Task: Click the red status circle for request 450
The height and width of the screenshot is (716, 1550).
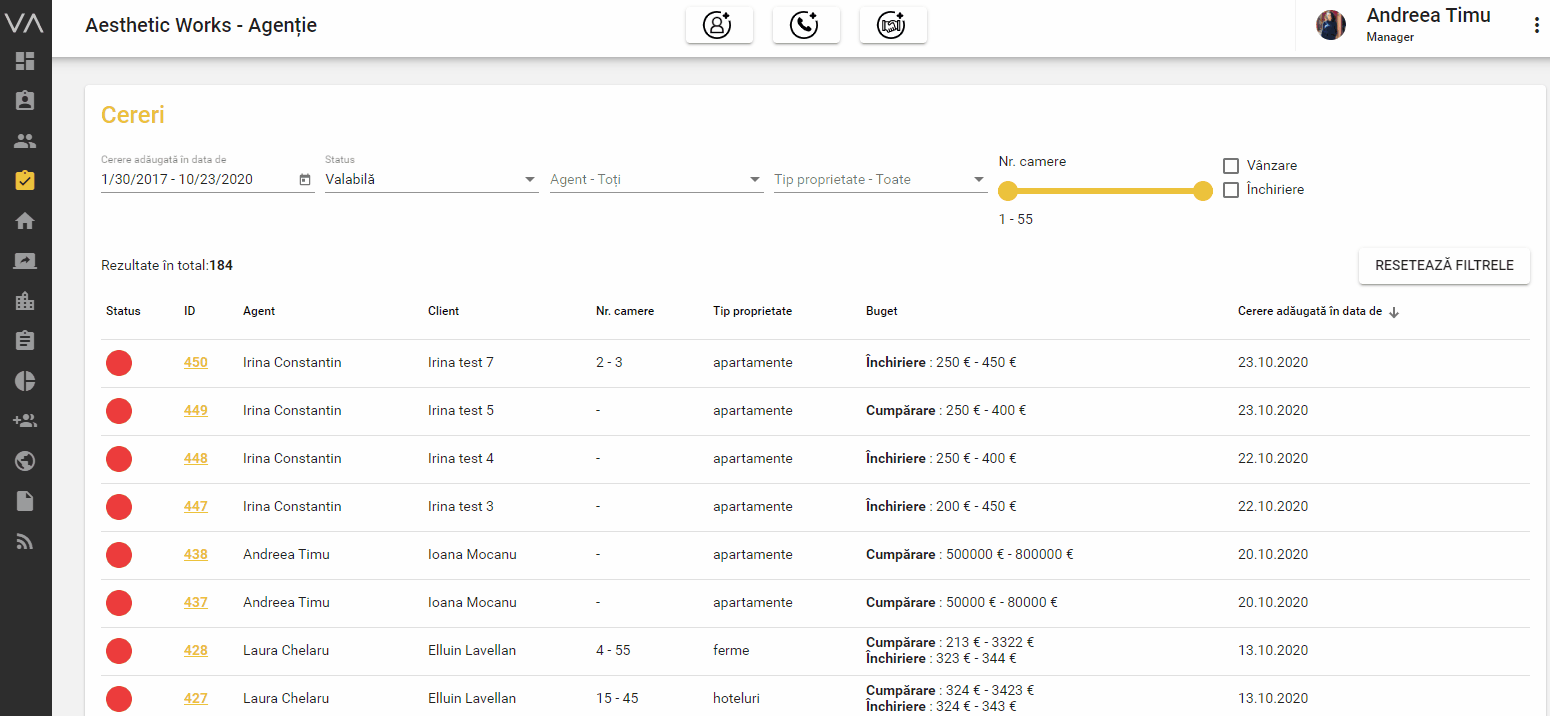Action: point(119,363)
